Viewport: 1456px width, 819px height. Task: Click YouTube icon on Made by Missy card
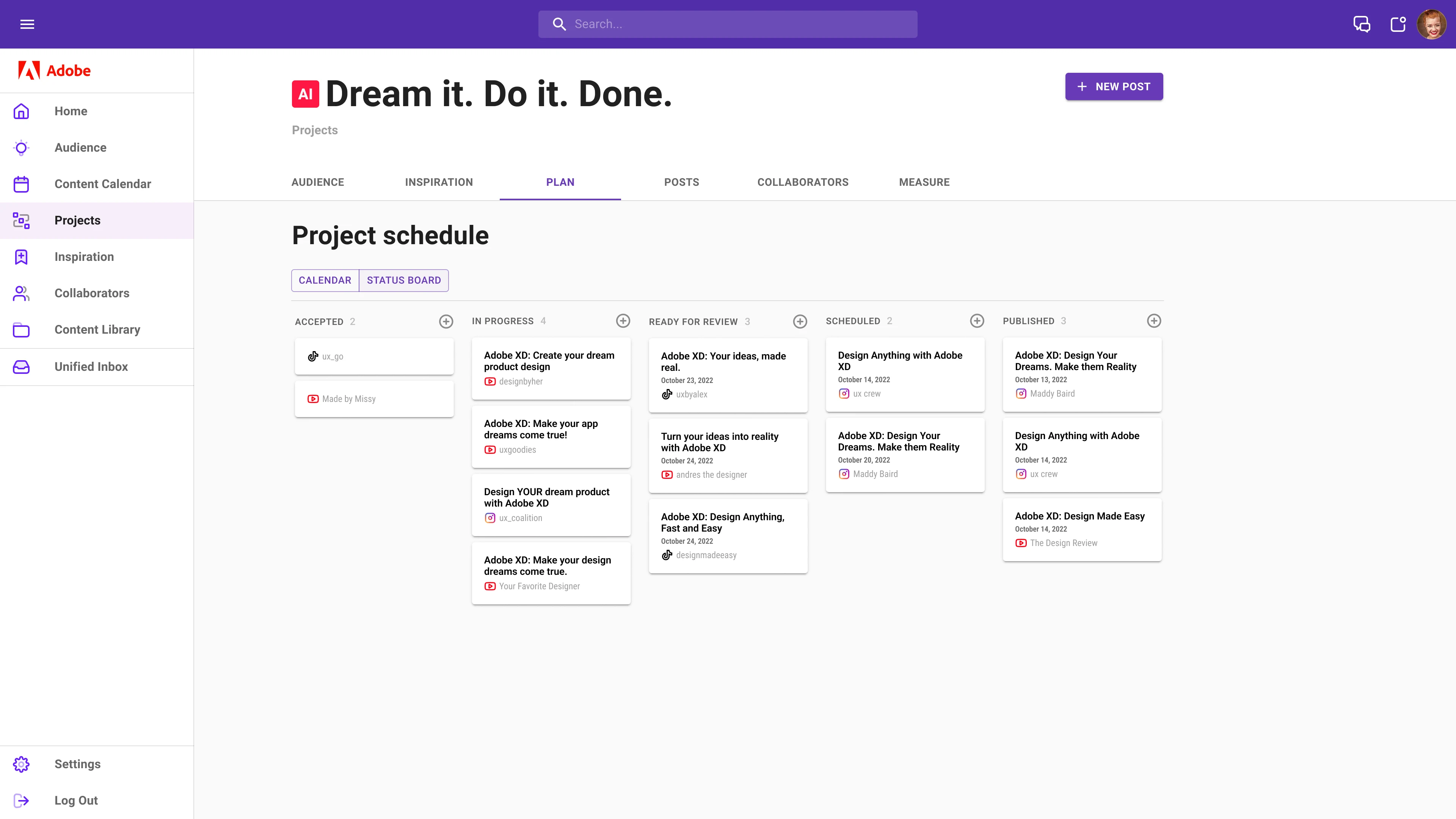pos(312,399)
